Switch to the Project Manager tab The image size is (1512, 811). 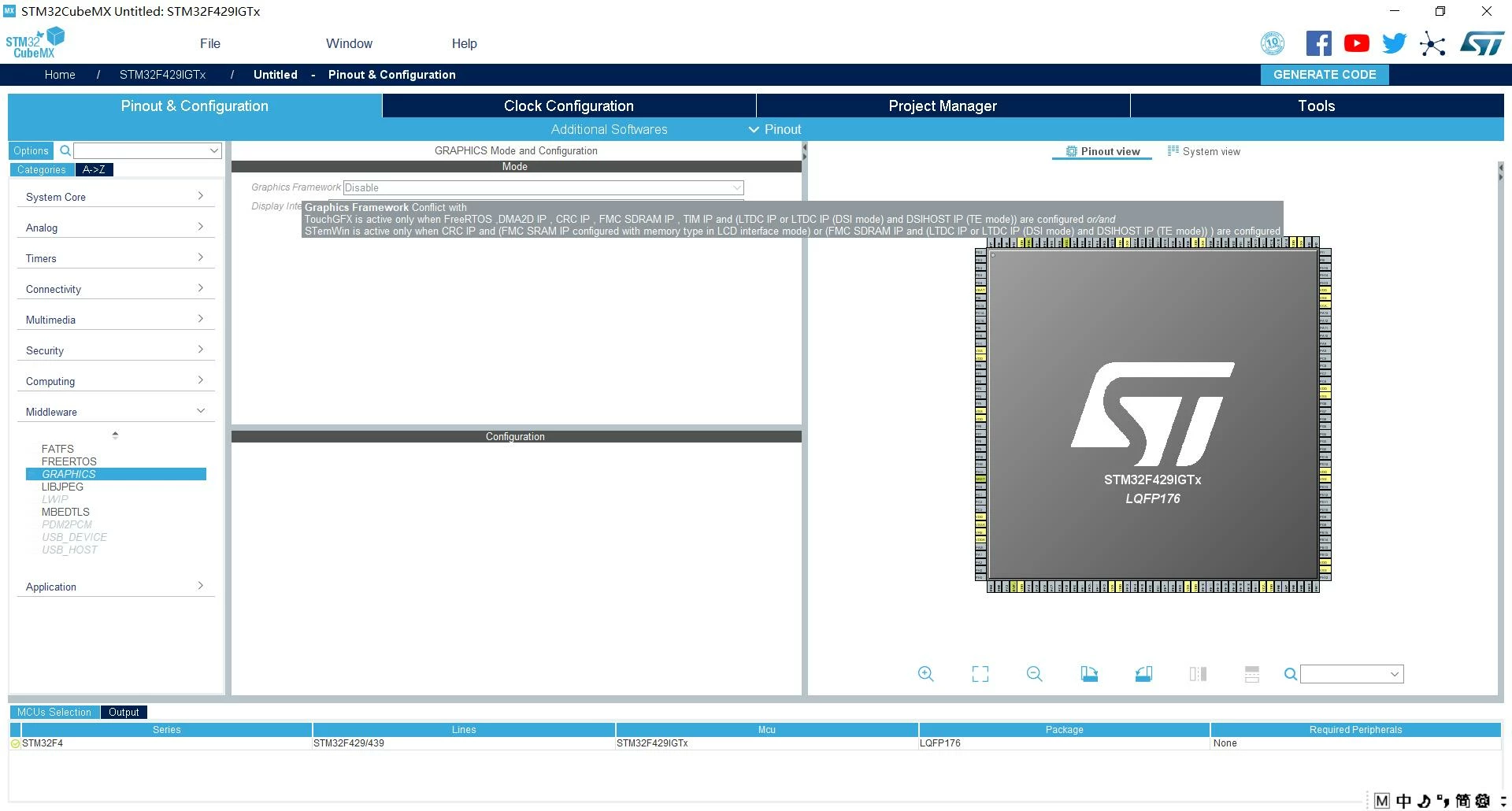tap(943, 106)
